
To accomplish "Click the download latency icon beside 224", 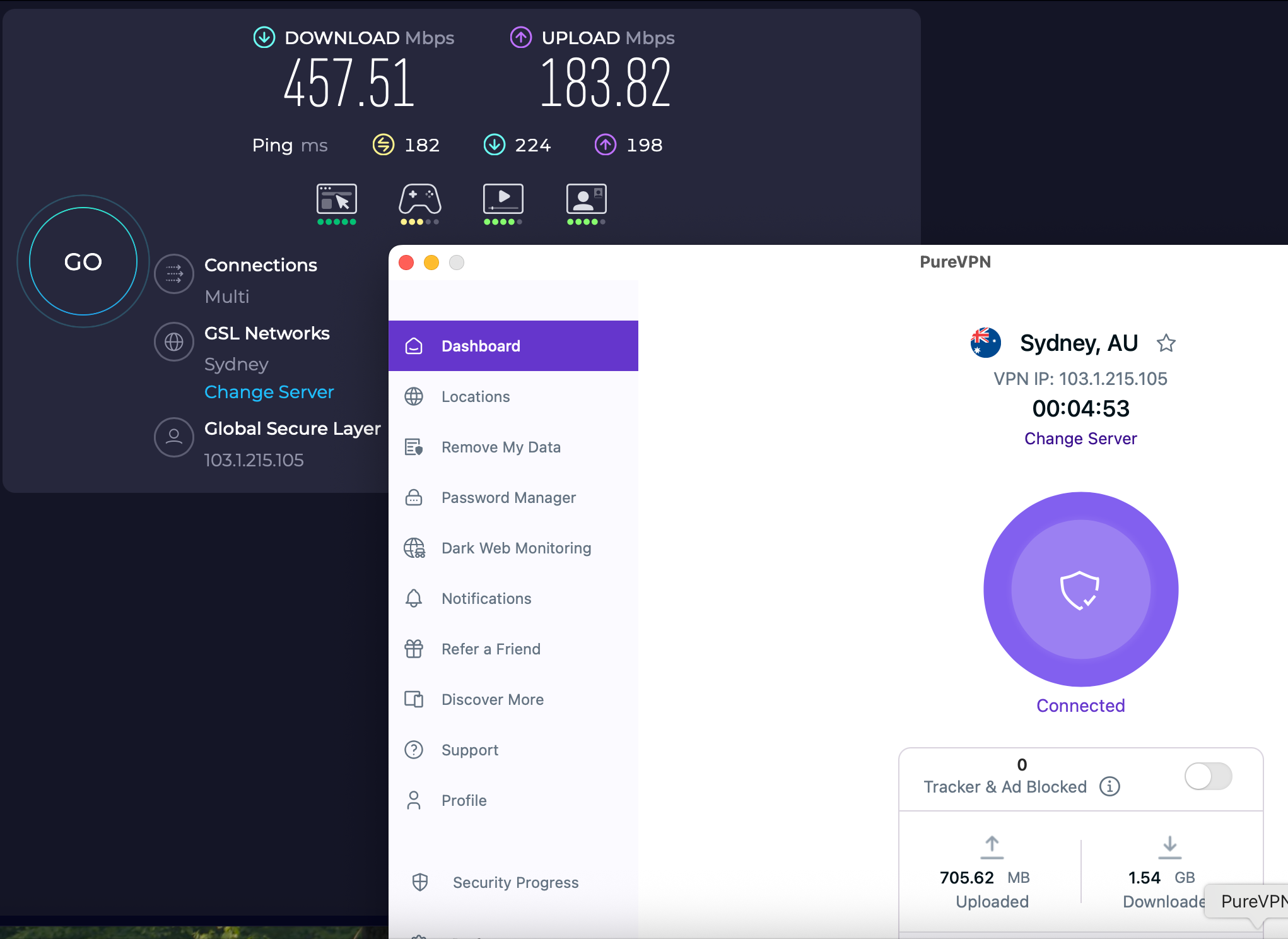I will [495, 145].
